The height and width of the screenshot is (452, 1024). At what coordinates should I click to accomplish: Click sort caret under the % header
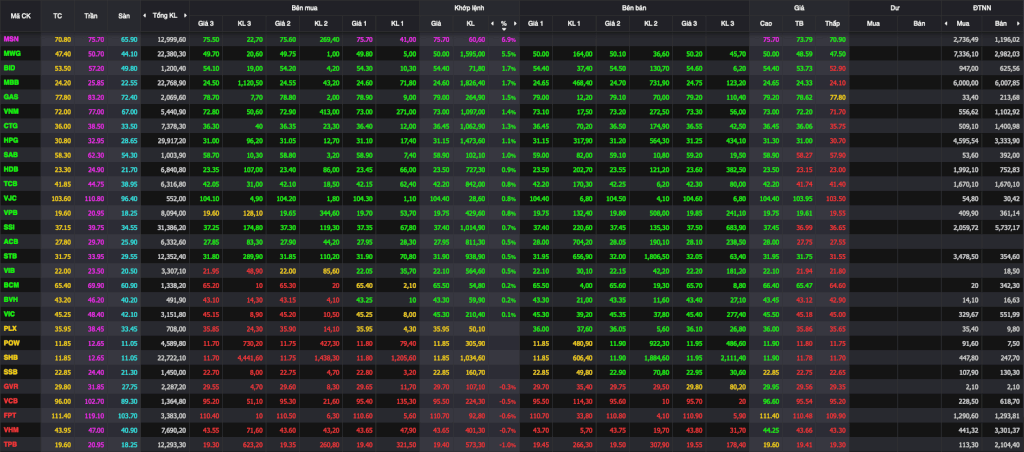pyautogui.click(x=504, y=29)
